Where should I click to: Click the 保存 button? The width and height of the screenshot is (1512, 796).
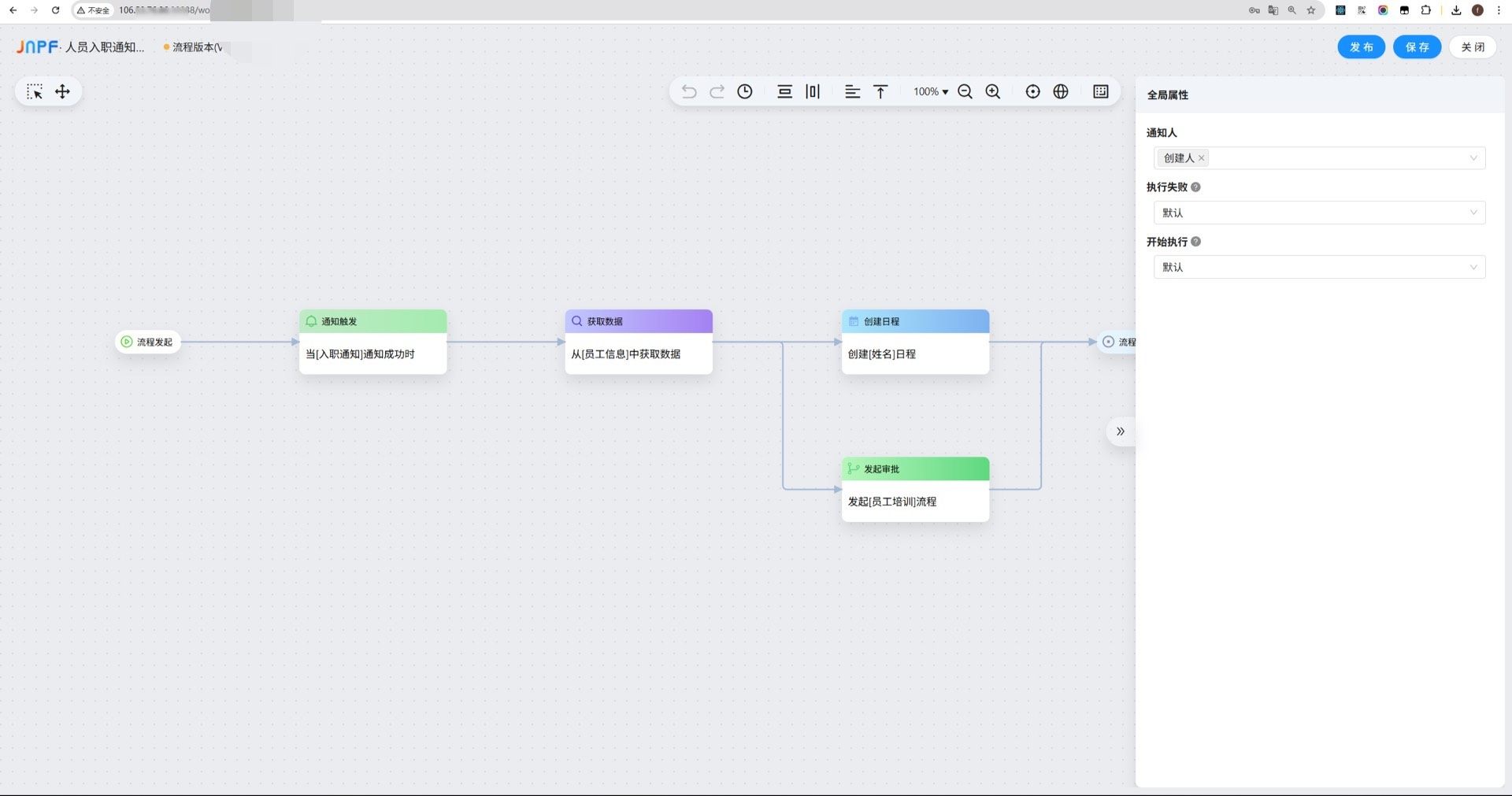1417,47
